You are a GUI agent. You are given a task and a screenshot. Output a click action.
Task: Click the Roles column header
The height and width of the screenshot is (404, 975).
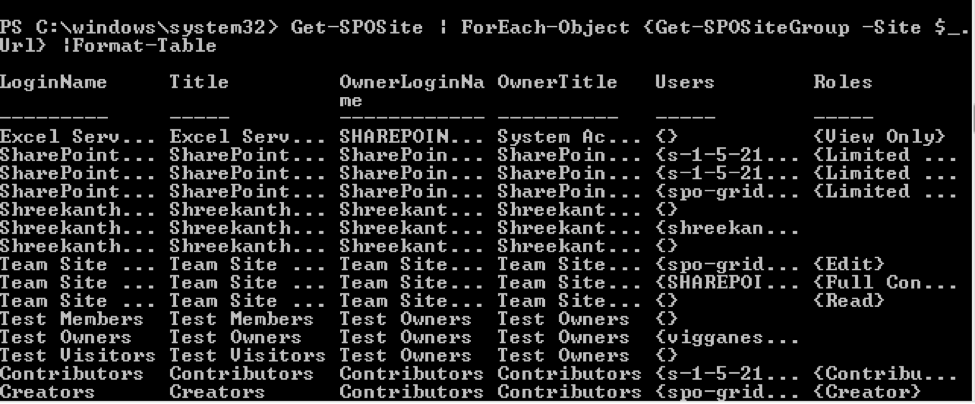point(843,83)
